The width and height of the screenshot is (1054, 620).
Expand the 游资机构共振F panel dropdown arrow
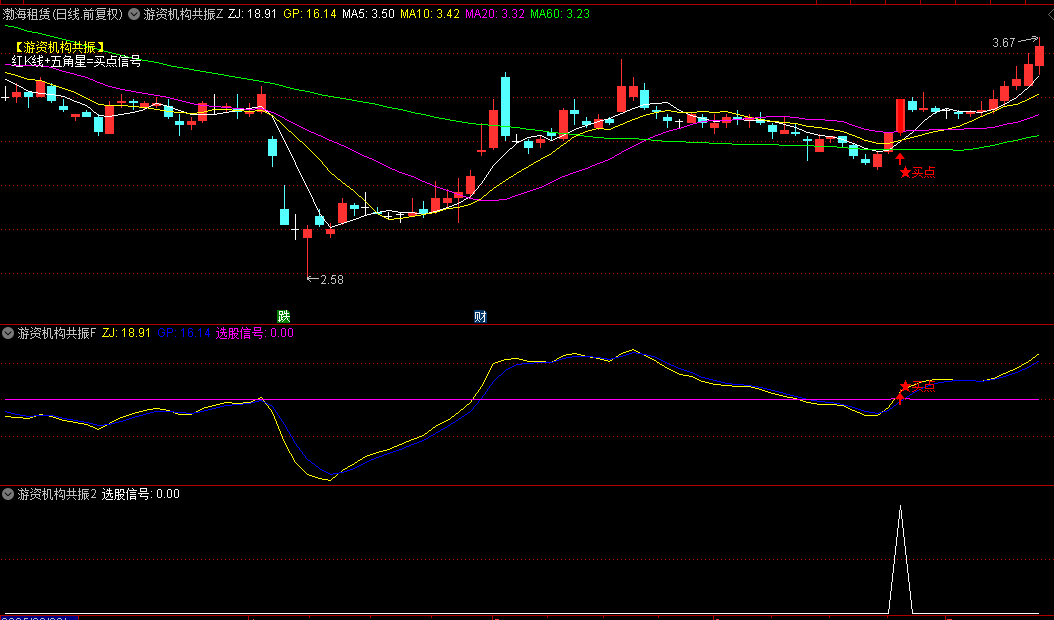tap(9, 333)
